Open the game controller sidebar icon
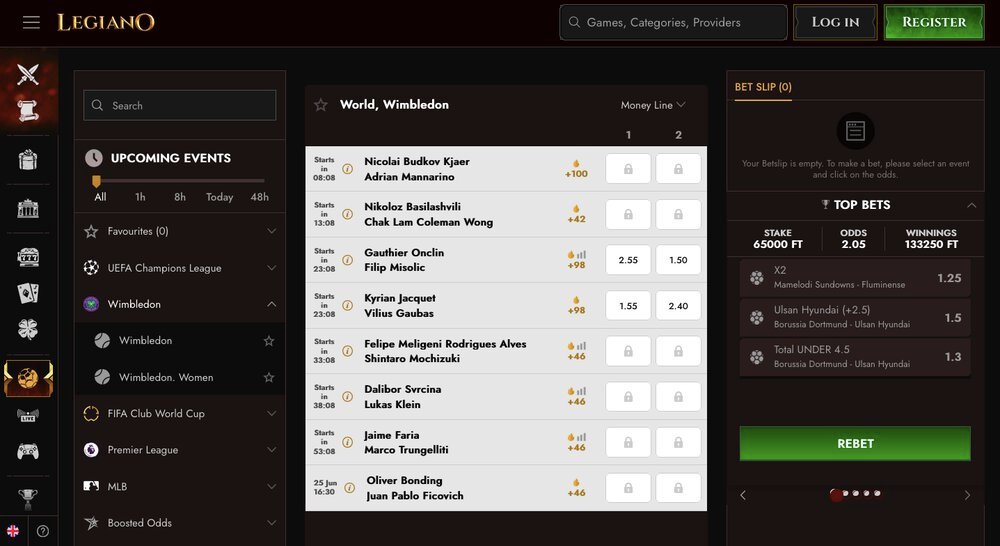Image resolution: width=1000 pixels, height=546 pixels. click(28, 452)
